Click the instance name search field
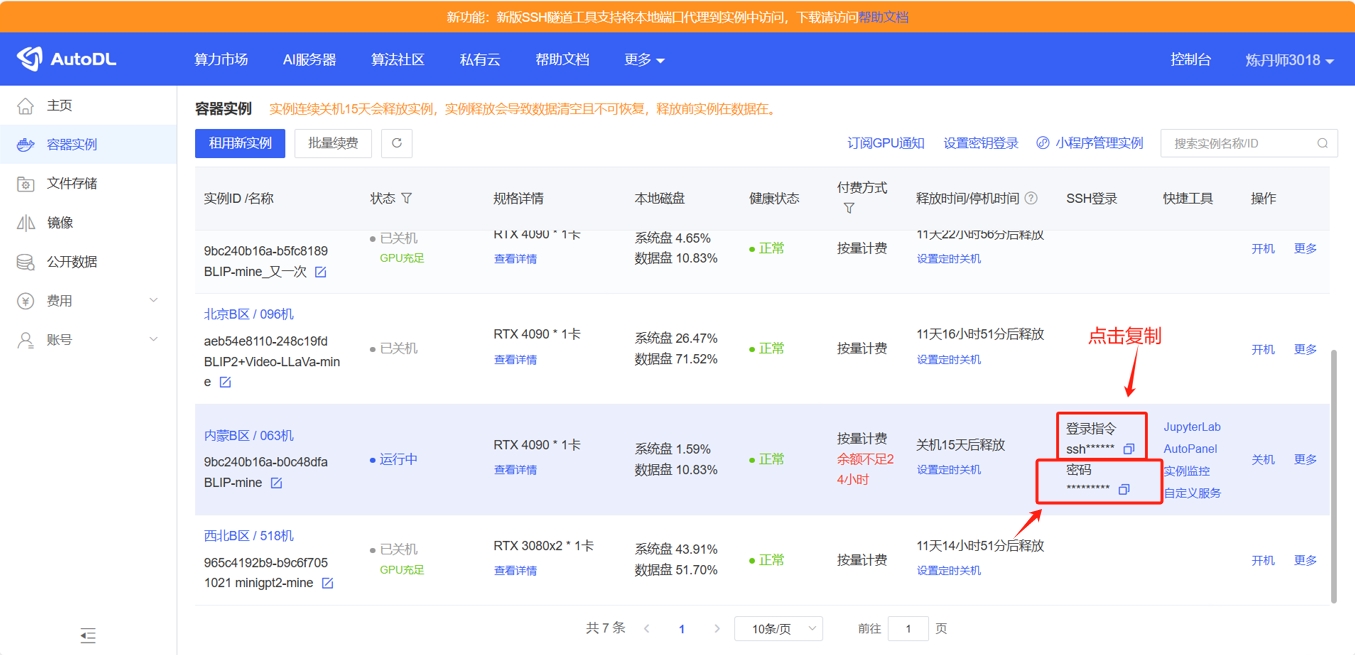 (1238, 143)
